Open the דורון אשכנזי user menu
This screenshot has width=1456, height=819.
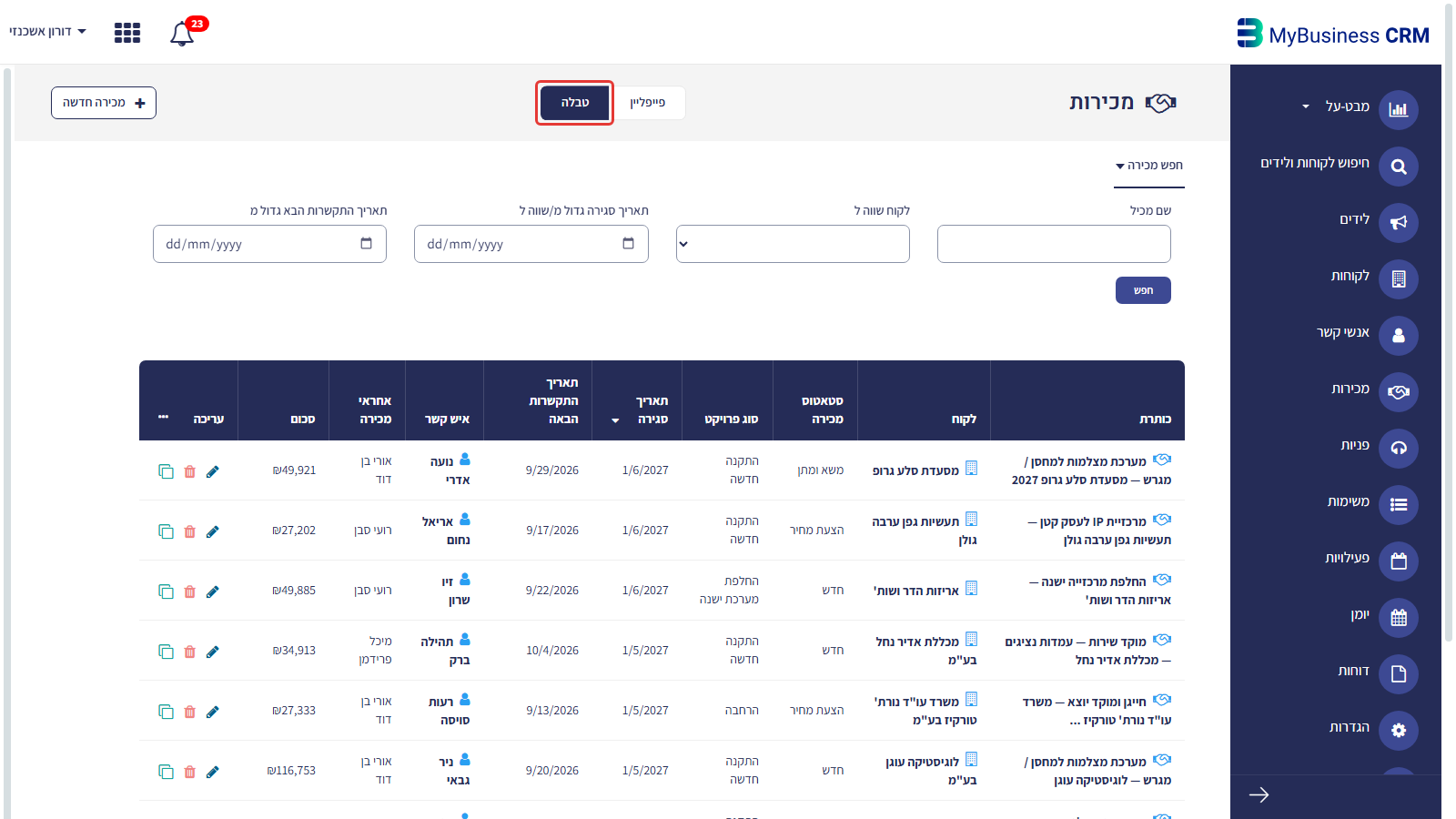47,31
